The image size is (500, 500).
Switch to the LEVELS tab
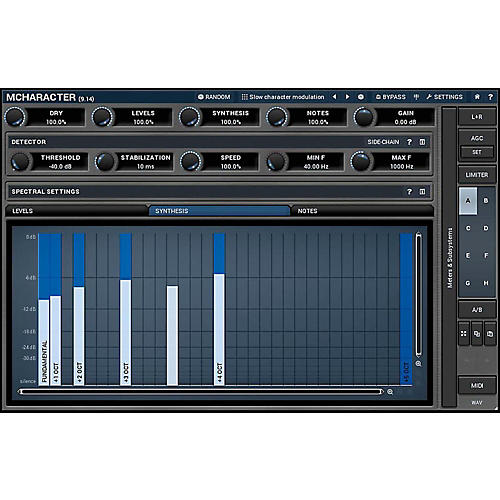[x=77, y=211]
